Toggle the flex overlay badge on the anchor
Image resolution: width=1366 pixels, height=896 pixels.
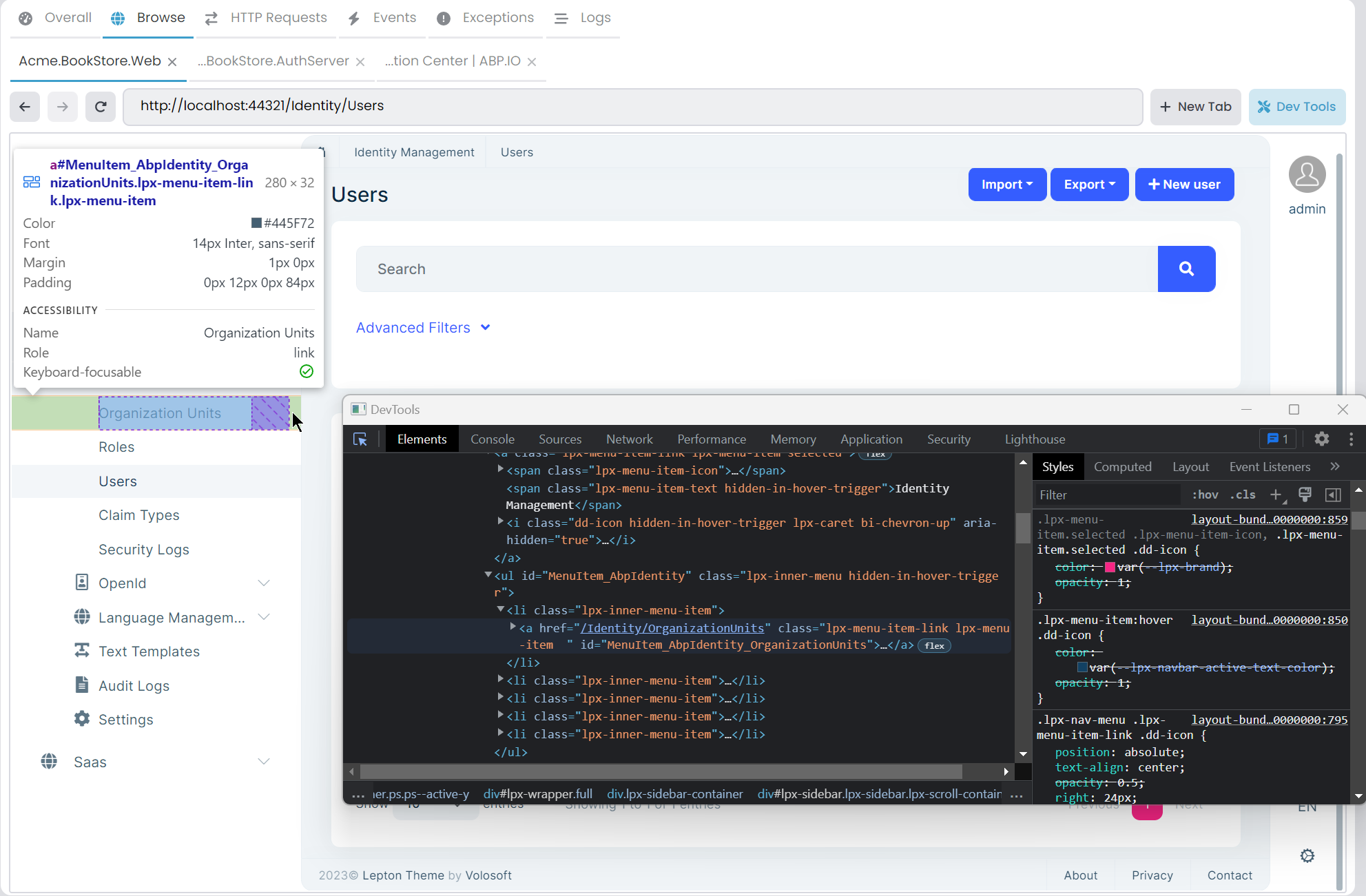934,645
